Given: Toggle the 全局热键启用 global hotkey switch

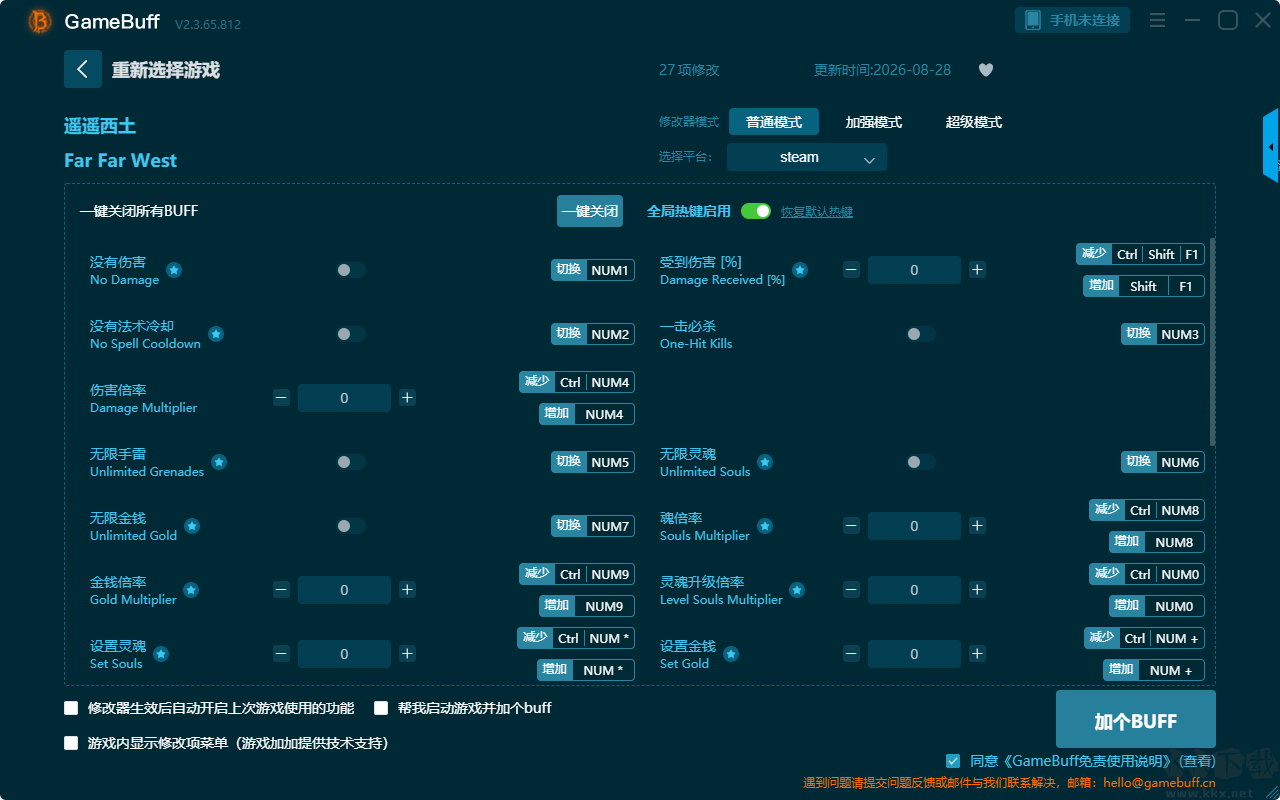Looking at the screenshot, I should [756, 211].
